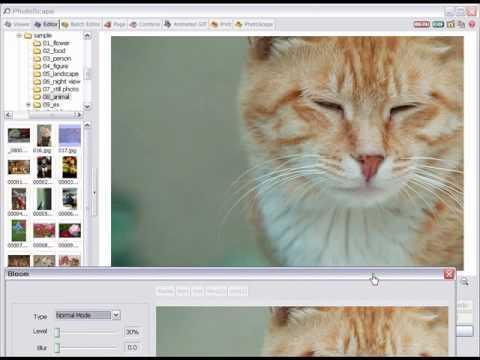Select the 00006 thumbnail

(x=70, y=199)
